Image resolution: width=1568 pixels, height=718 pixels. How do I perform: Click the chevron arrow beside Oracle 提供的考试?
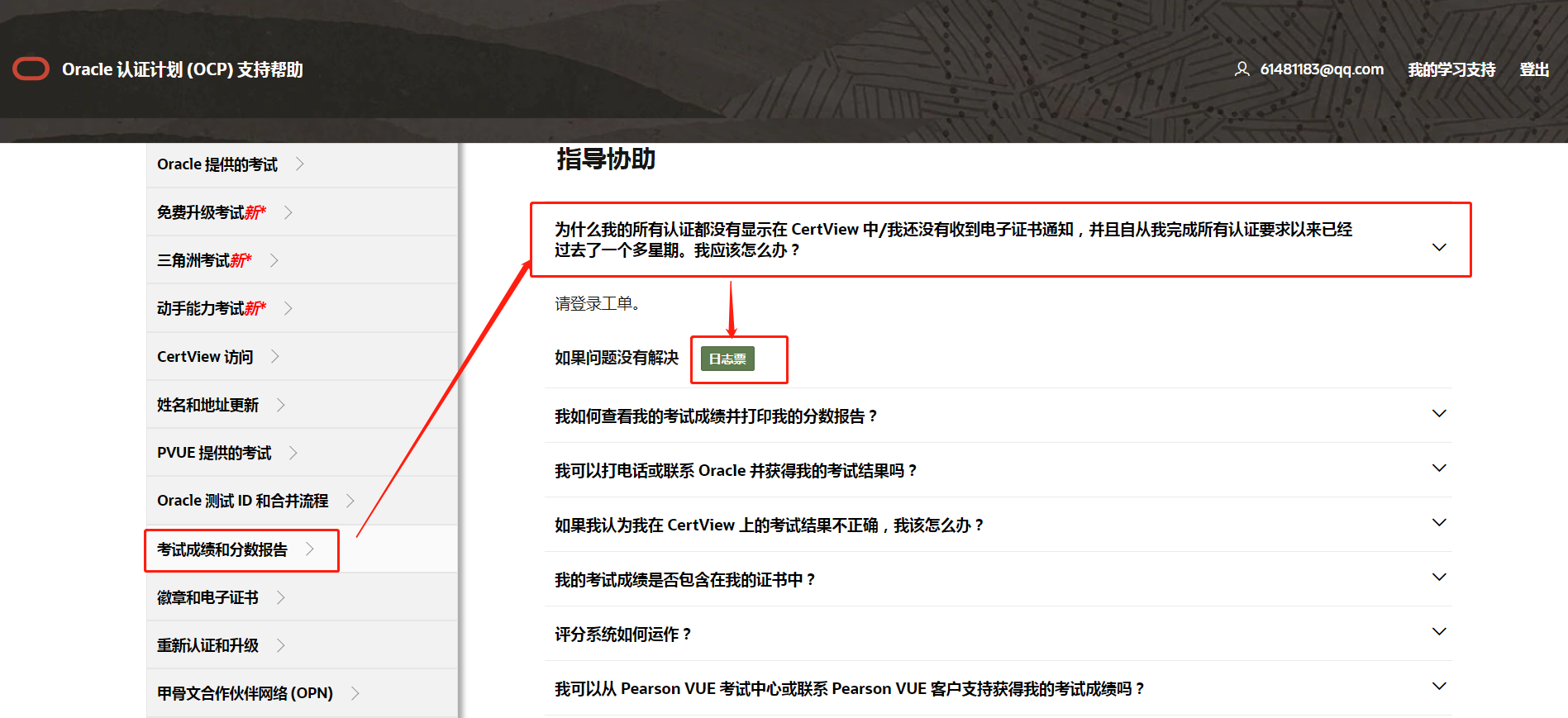(x=300, y=164)
